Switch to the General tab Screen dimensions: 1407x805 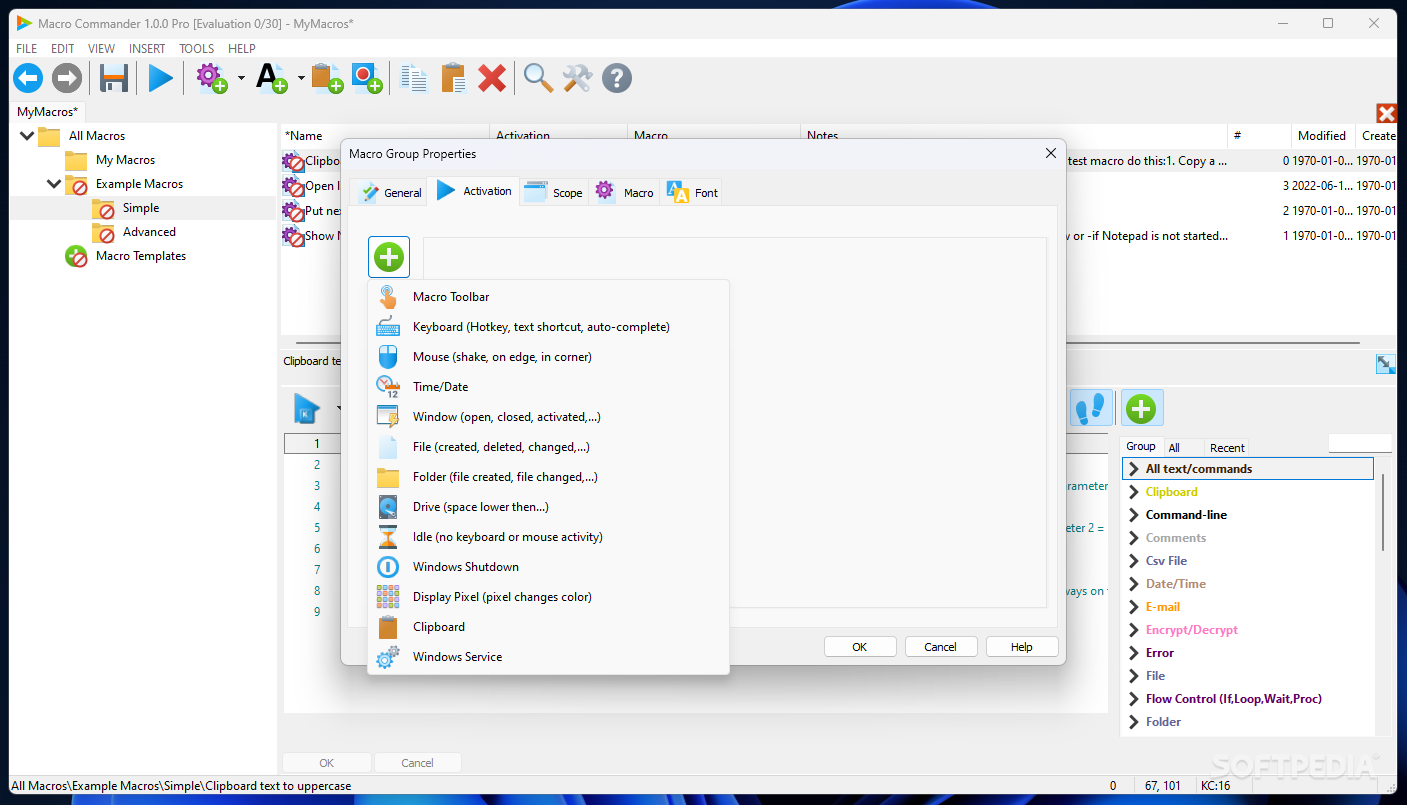389,193
